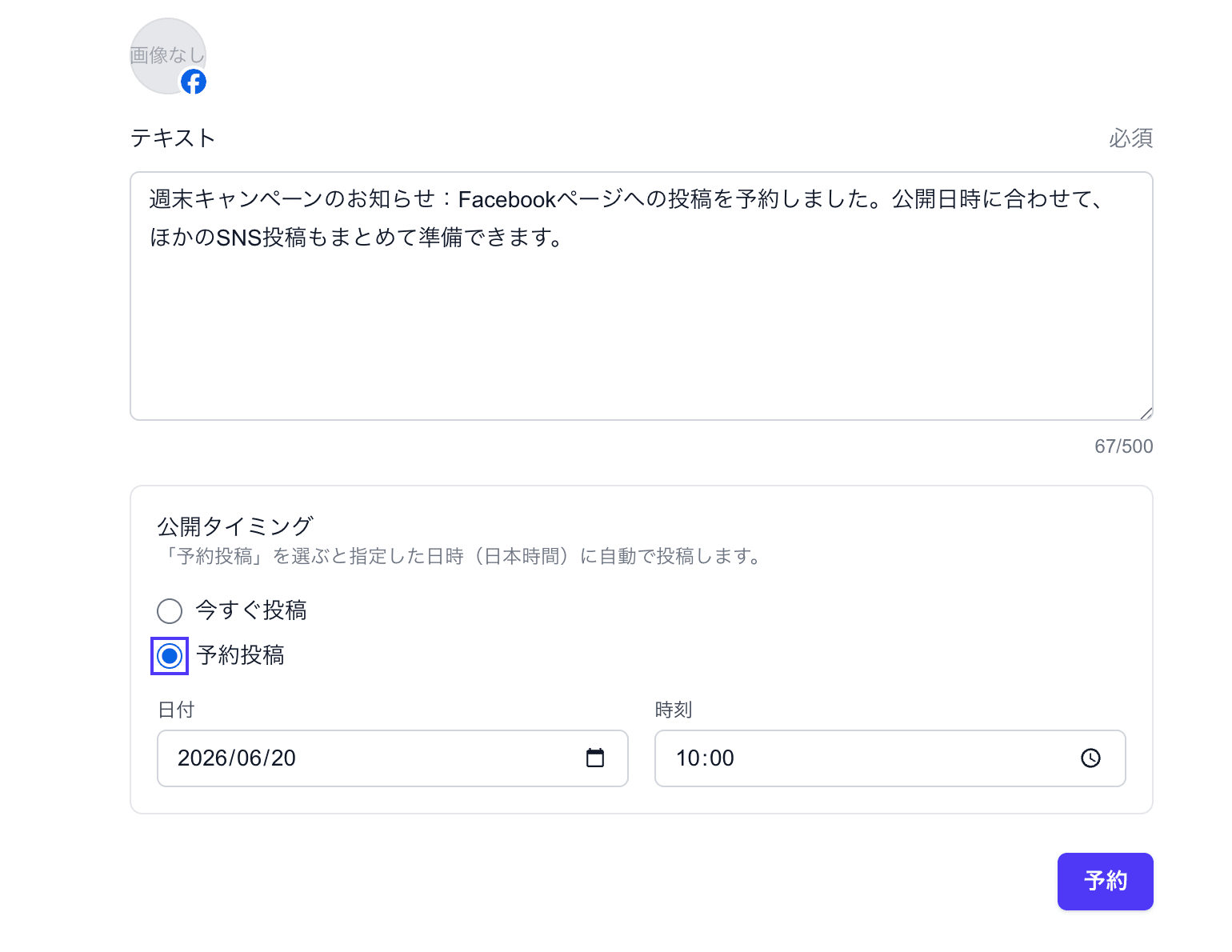Click the time field showing 10:00
The image size is (1232, 952).
pyautogui.click(x=890, y=758)
